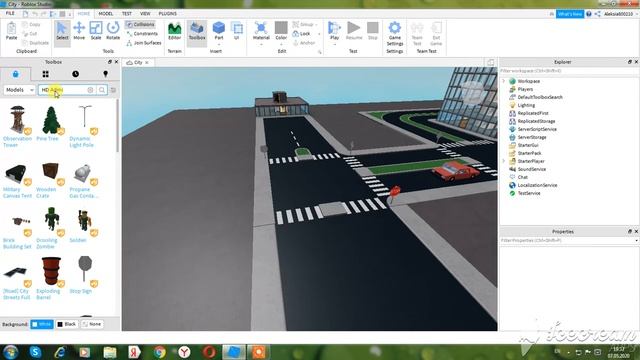Open Skype from the taskbar
This screenshot has width=640, height=360.
(35, 351)
